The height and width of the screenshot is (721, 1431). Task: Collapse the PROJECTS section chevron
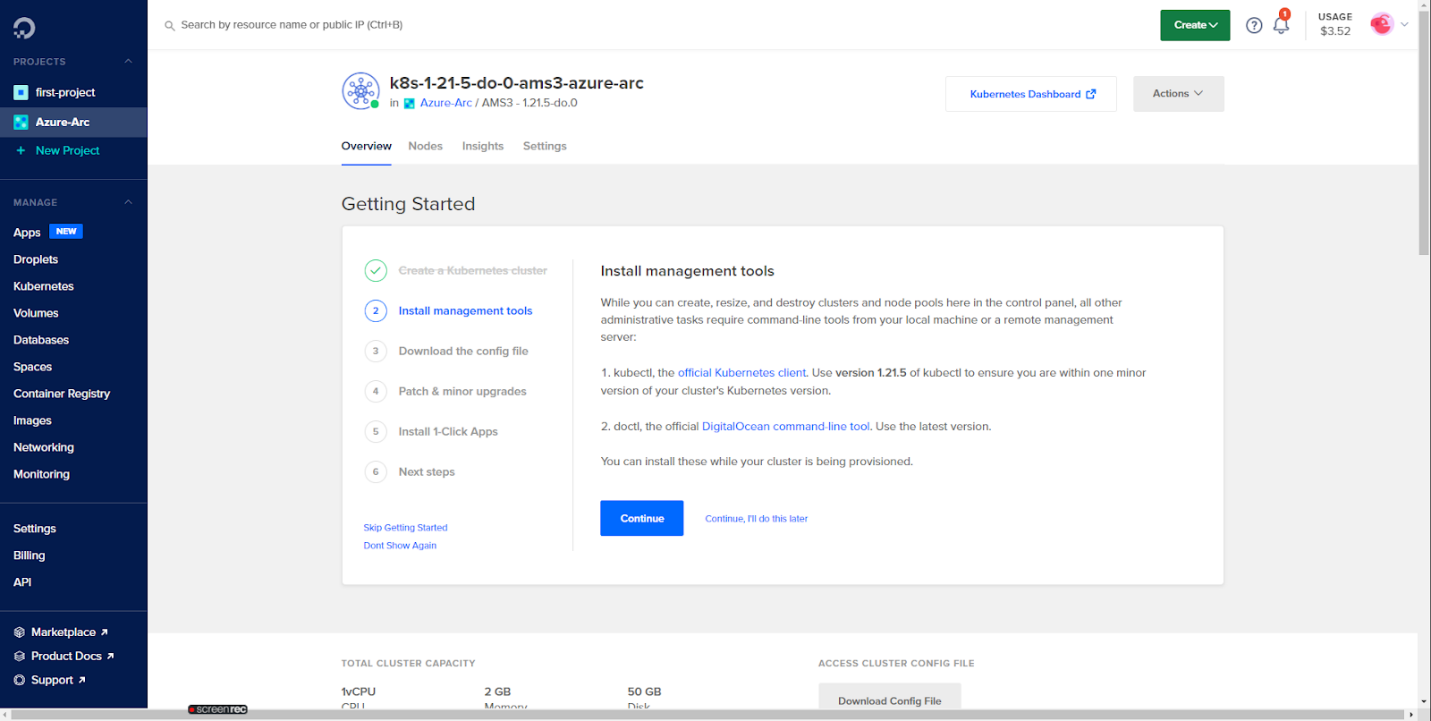click(128, 62)
